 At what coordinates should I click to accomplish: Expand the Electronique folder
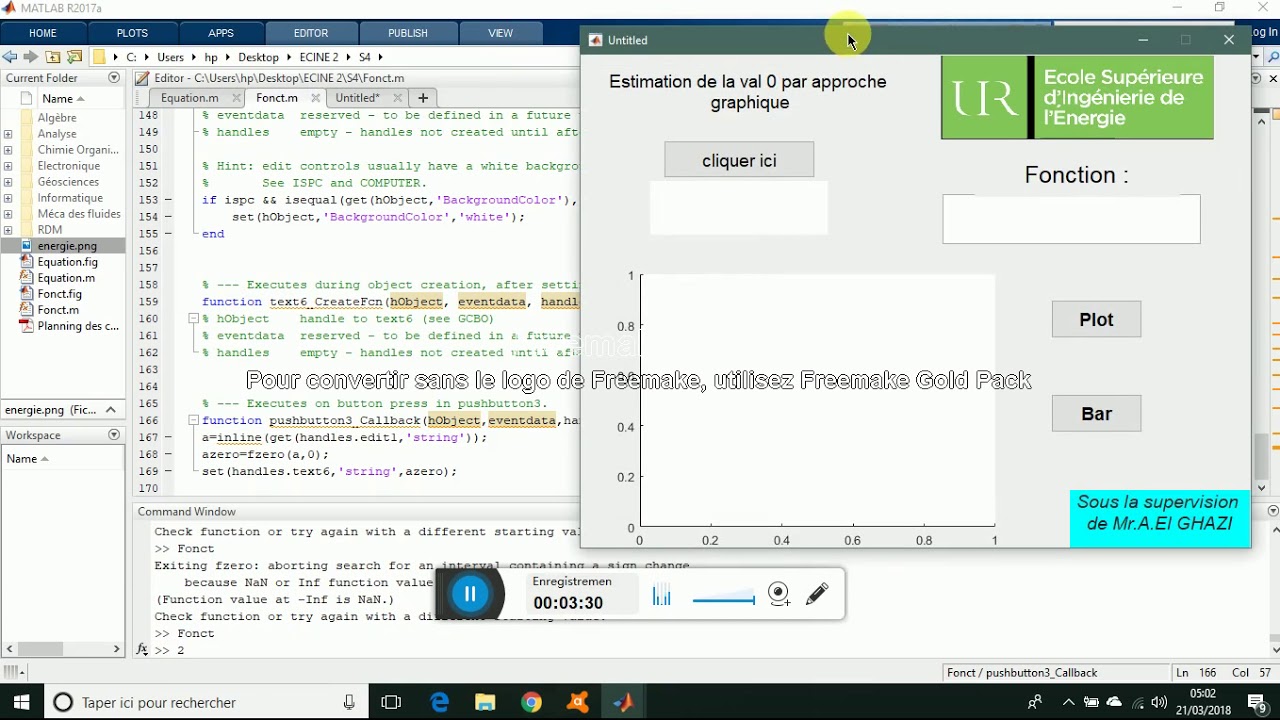(8, 166)
